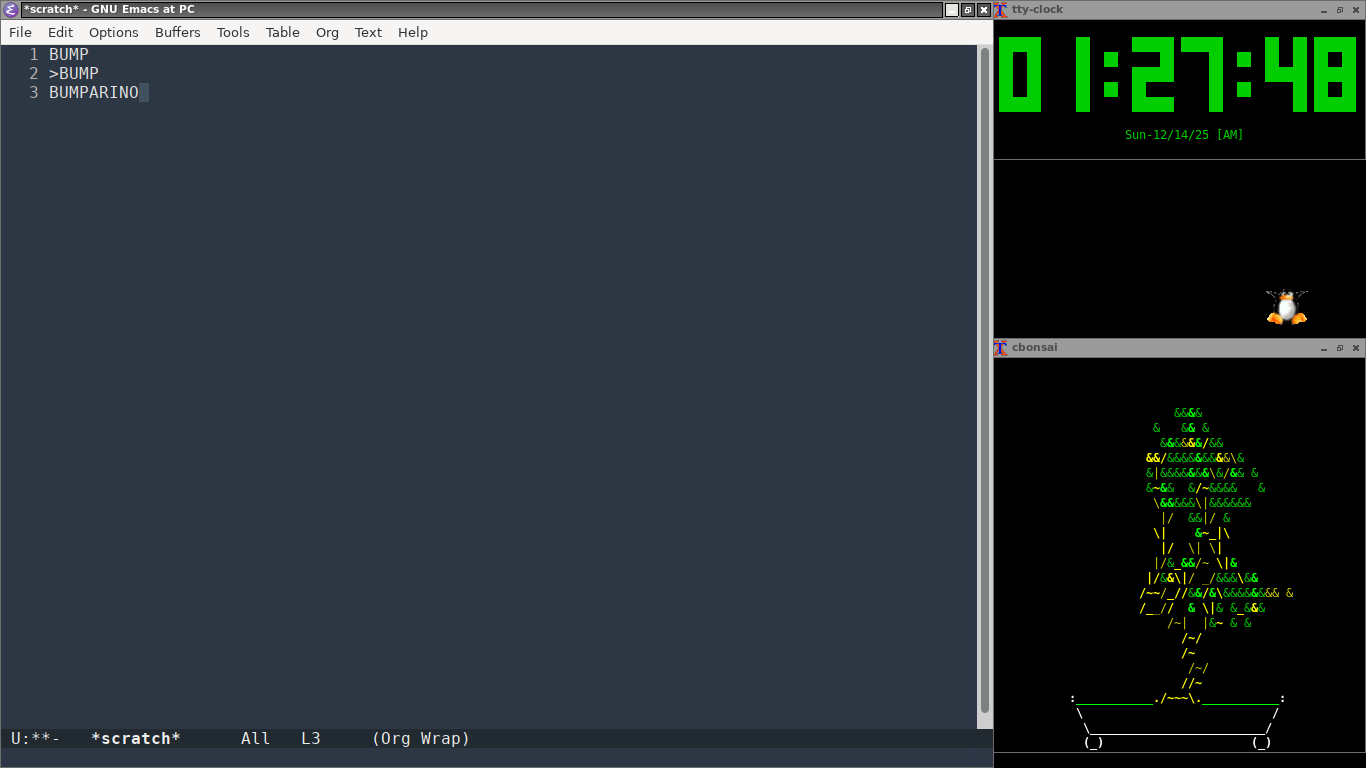Image resolution: width=1366 pixels, height=768 pixels.
Task: Click the date 'Sun-12/14/25 [AM]' in tty-clock
Action: point(1184,135)
